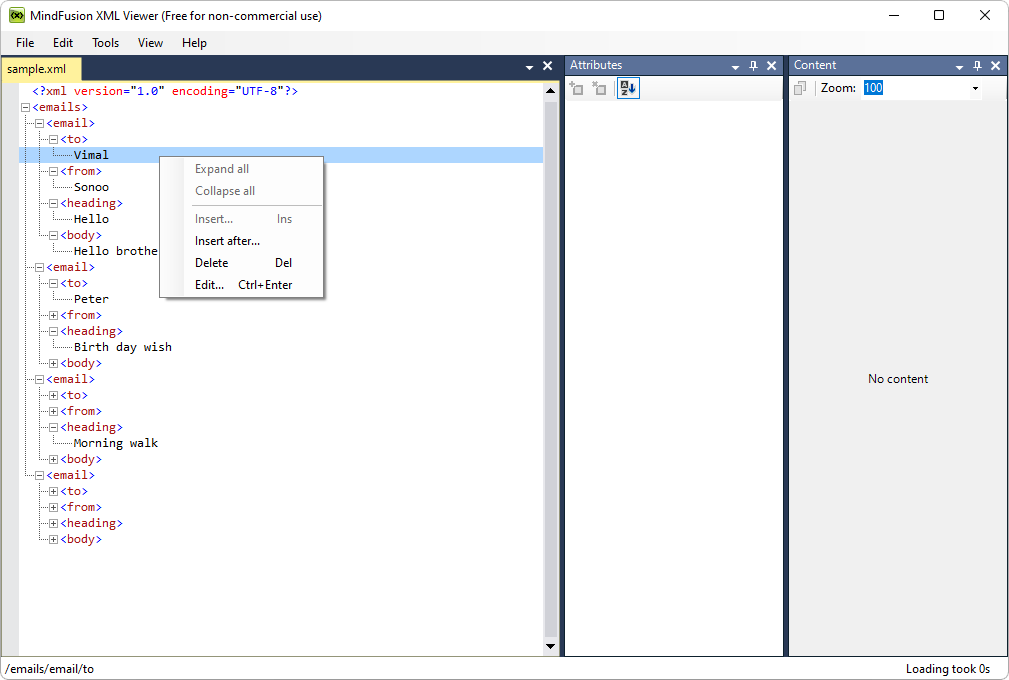
Task: Collapse the heading node above Morning walk
Action: [53, 428]
